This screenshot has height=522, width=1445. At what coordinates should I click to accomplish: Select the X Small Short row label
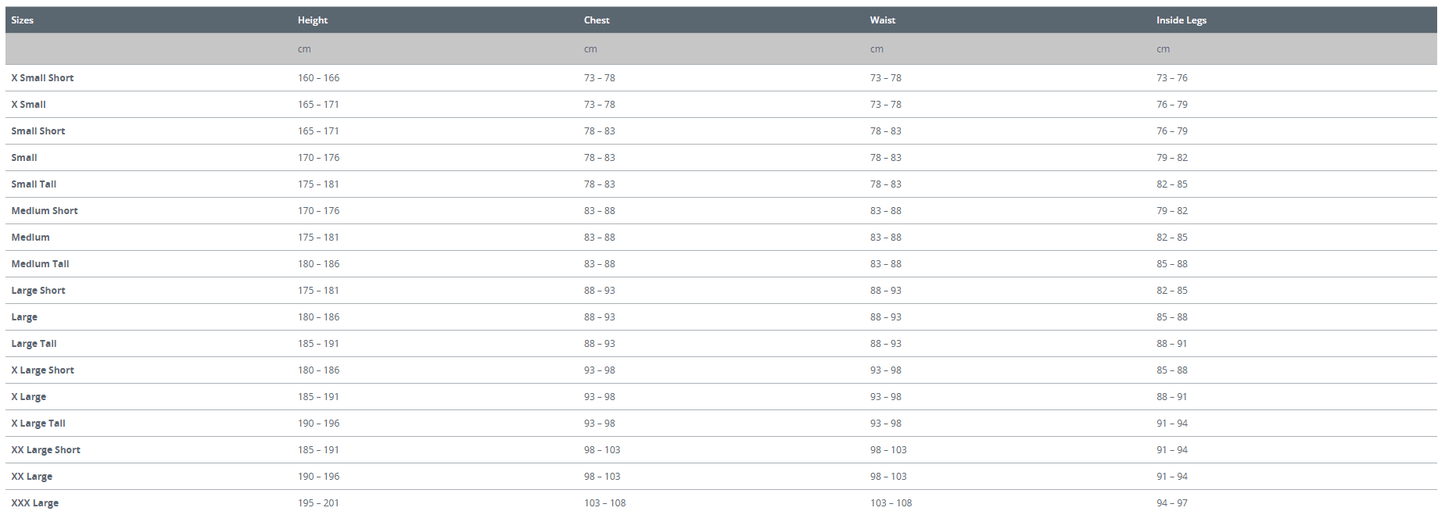pyautogui.click(x=42, y=78)
